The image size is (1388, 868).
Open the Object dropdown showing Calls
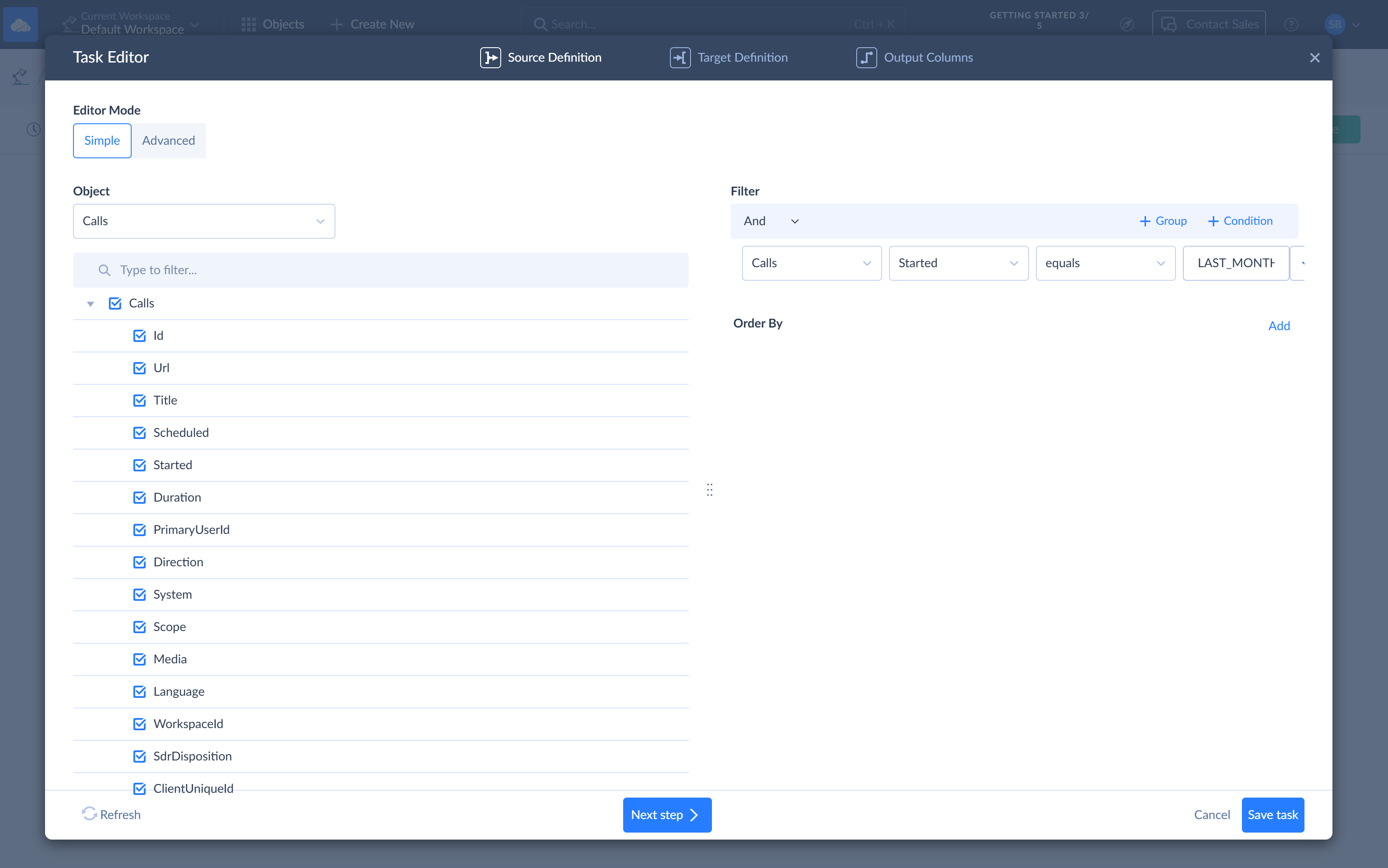pos(204,221)
